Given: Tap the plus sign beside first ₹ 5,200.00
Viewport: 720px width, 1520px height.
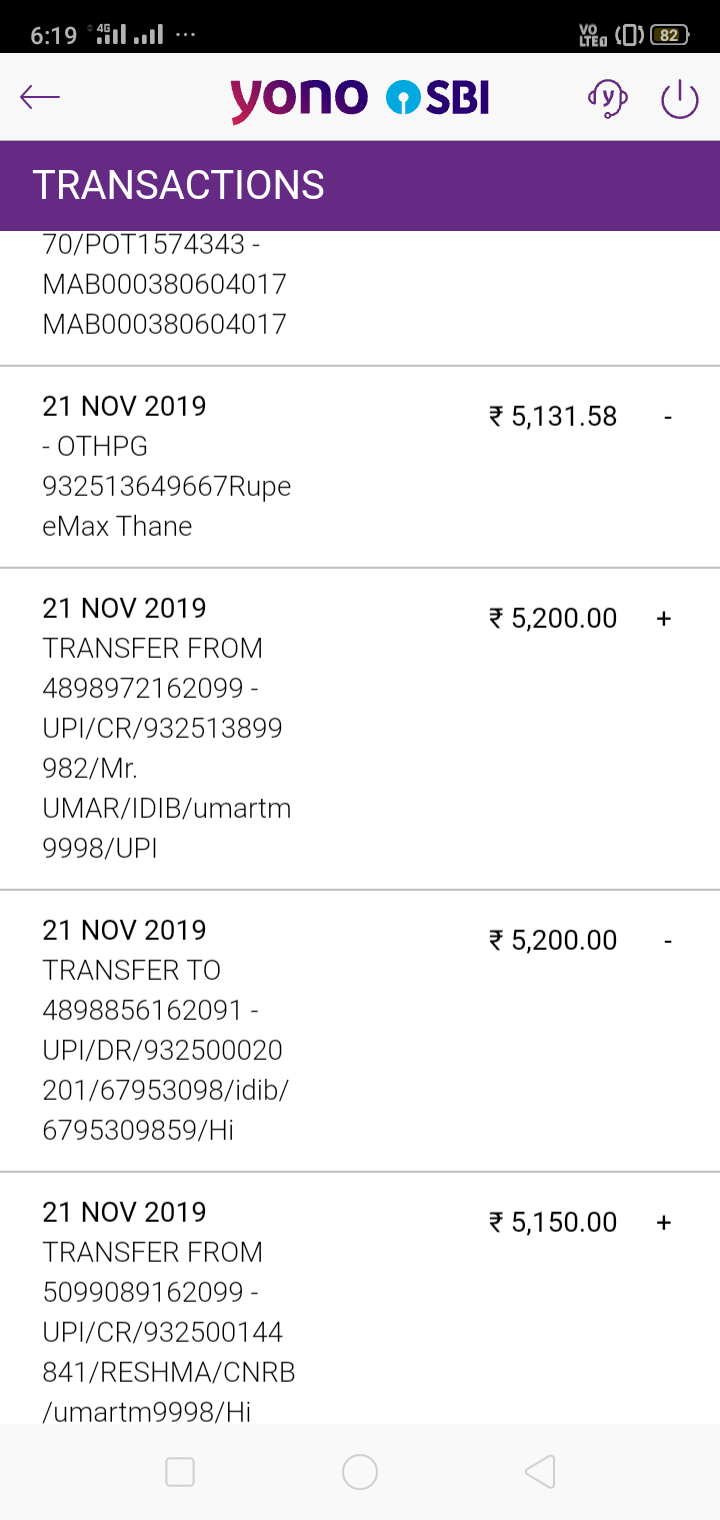Looking at the screenshot, I should pyautogui.click(x=664, y=618).
